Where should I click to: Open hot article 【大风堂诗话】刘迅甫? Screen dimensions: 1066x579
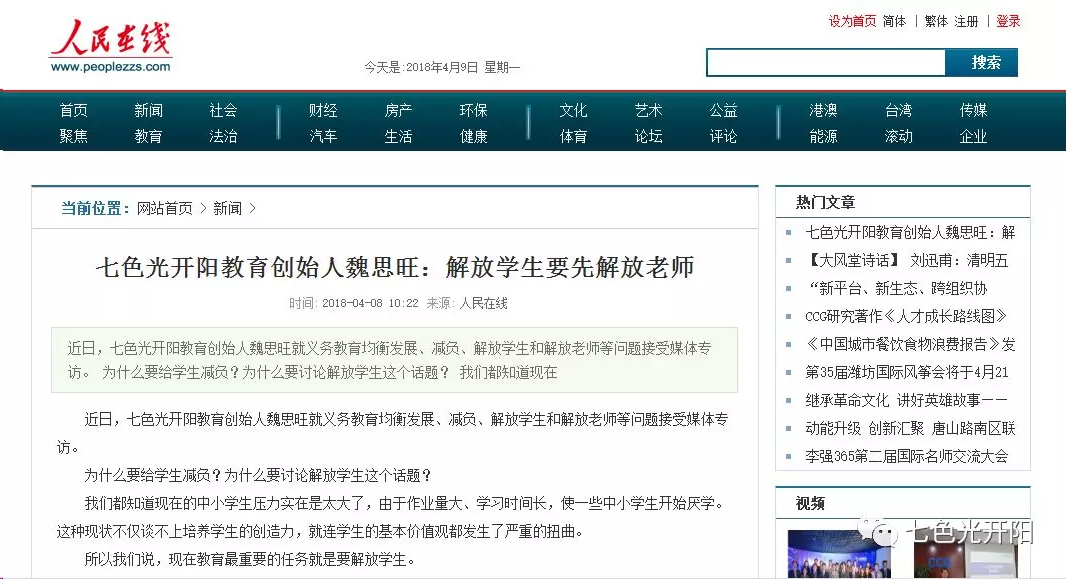pyautogui.click(x=907, y=260)
